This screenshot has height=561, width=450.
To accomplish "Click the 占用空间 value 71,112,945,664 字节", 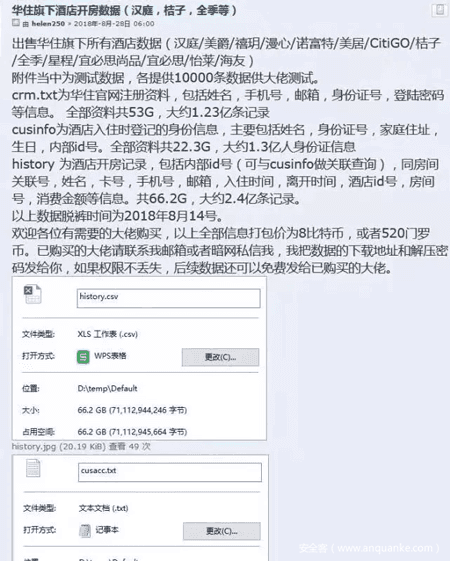I will 148,432.
